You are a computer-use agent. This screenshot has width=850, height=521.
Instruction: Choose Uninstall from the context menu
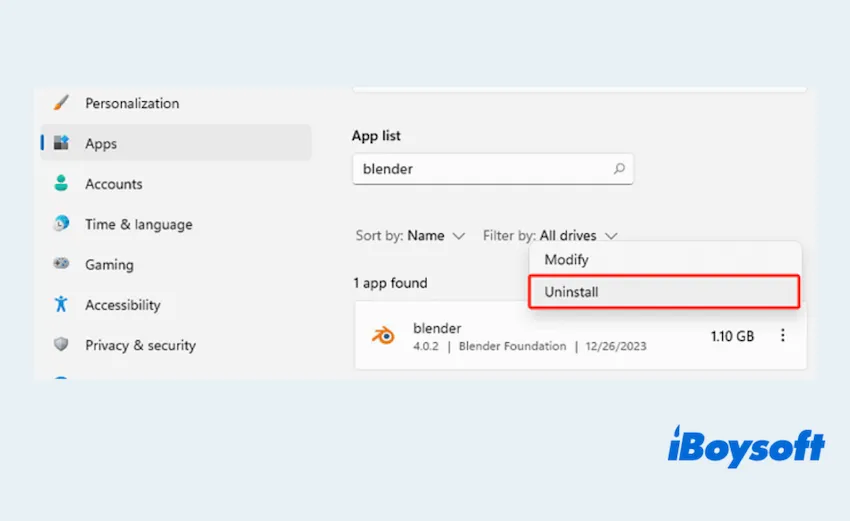[664, 292]
